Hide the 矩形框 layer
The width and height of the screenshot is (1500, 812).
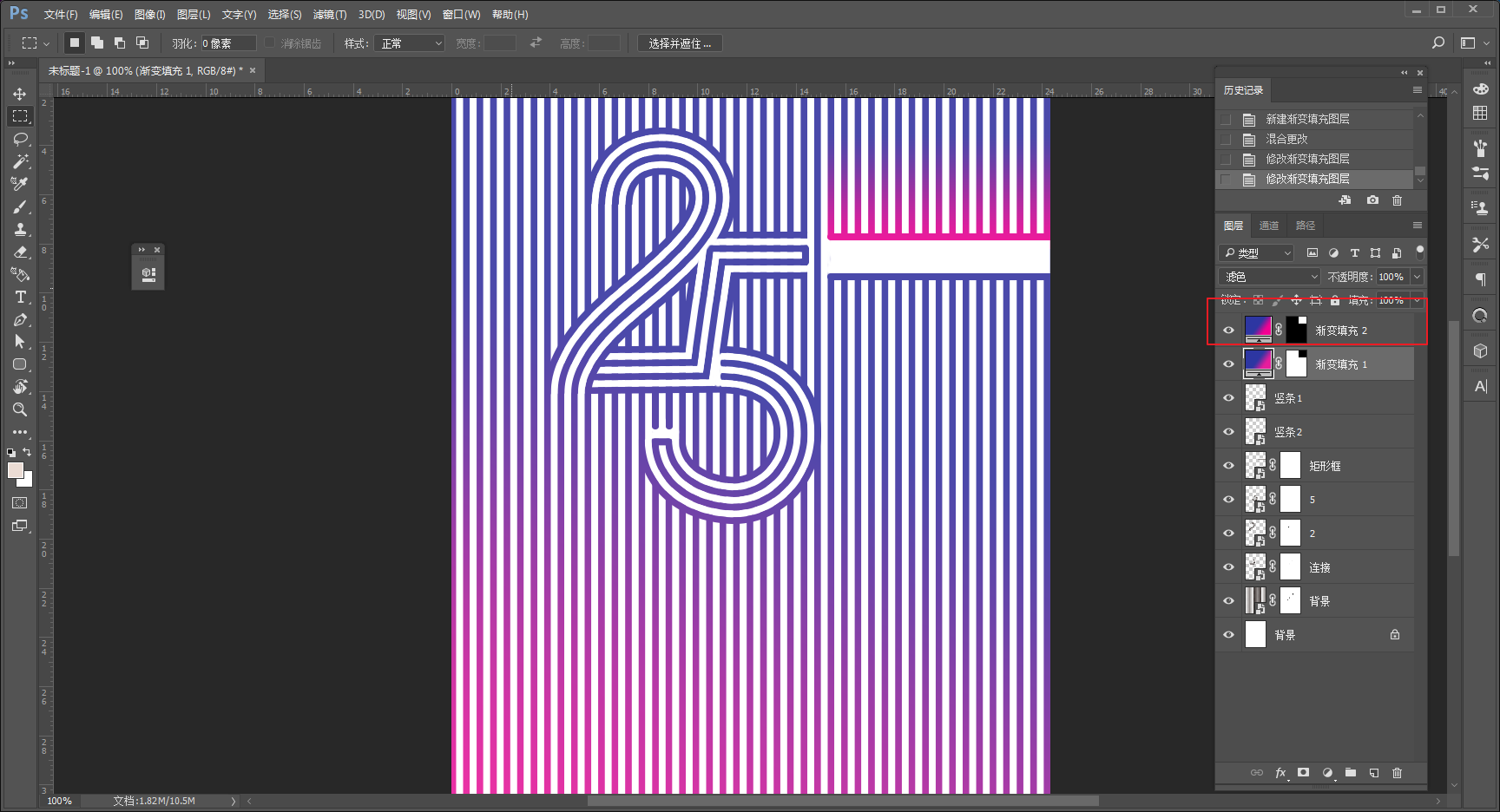click(1228, 466)
